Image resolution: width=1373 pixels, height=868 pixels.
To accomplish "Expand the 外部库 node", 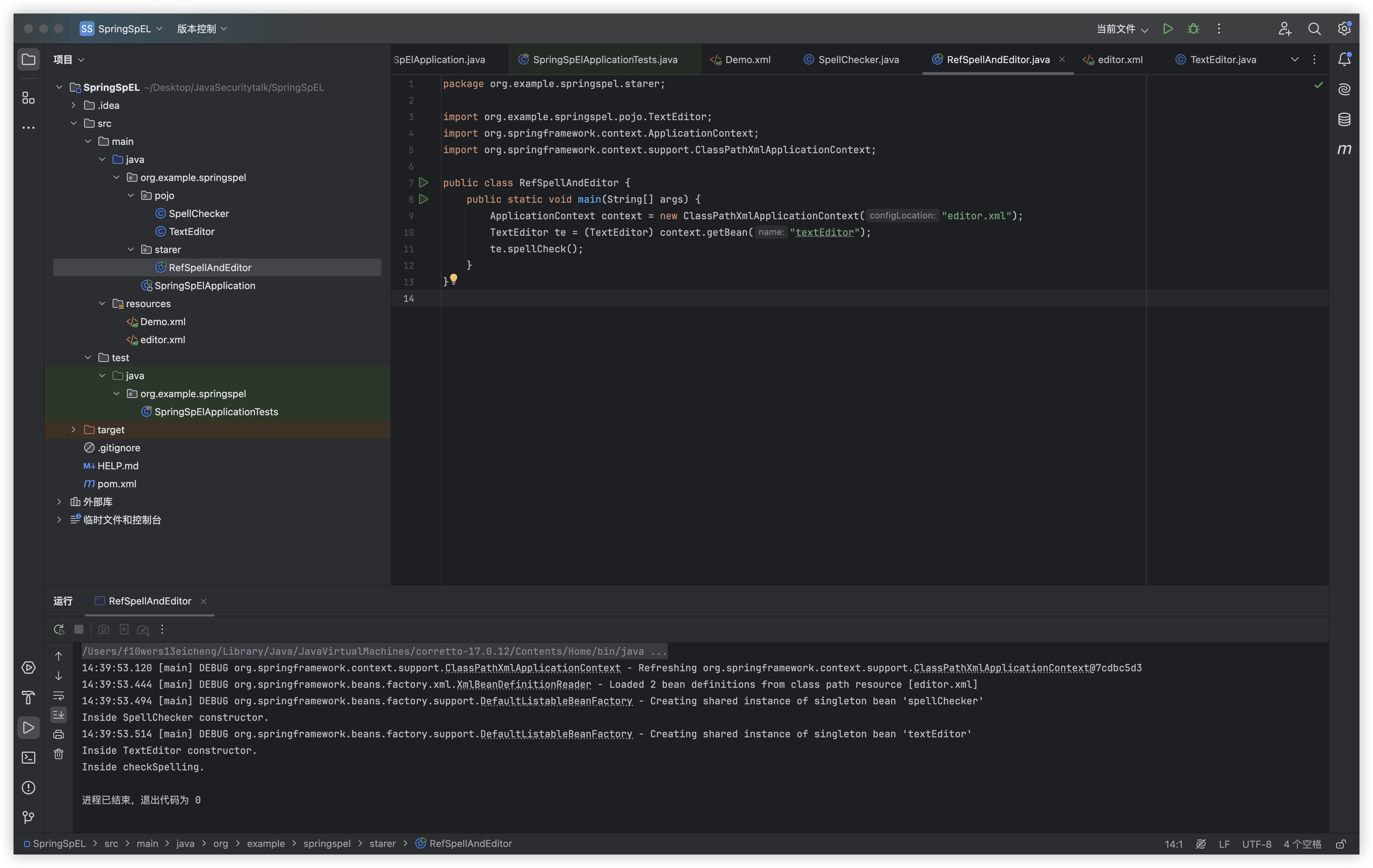I will click(59, 502).
